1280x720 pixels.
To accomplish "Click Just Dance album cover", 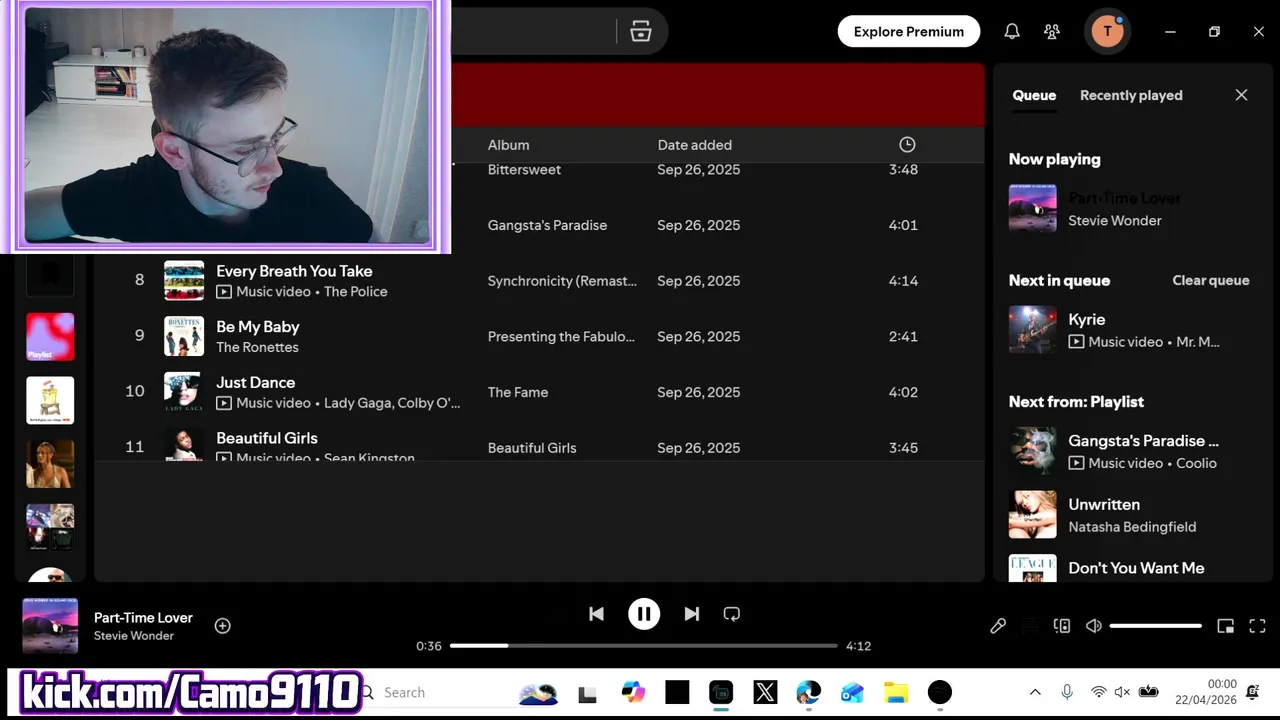I will (184, 392).
